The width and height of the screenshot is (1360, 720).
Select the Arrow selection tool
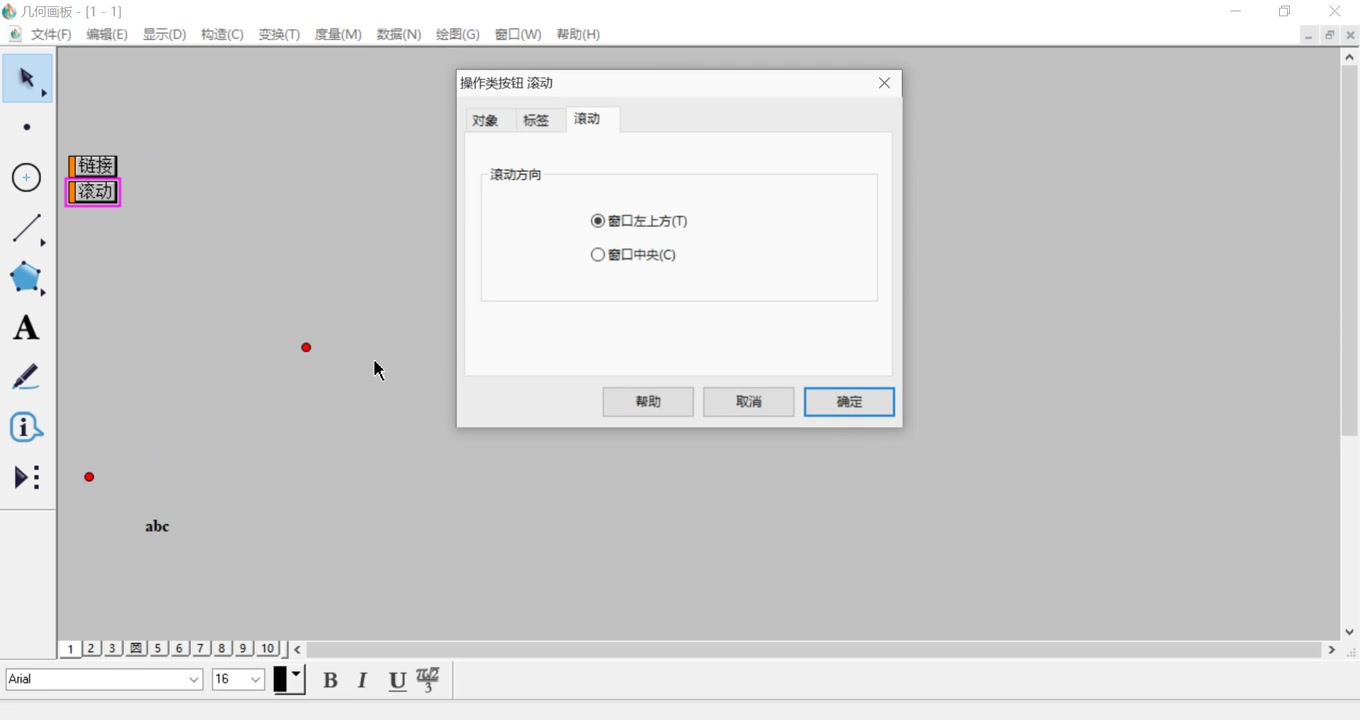[25, 77]
